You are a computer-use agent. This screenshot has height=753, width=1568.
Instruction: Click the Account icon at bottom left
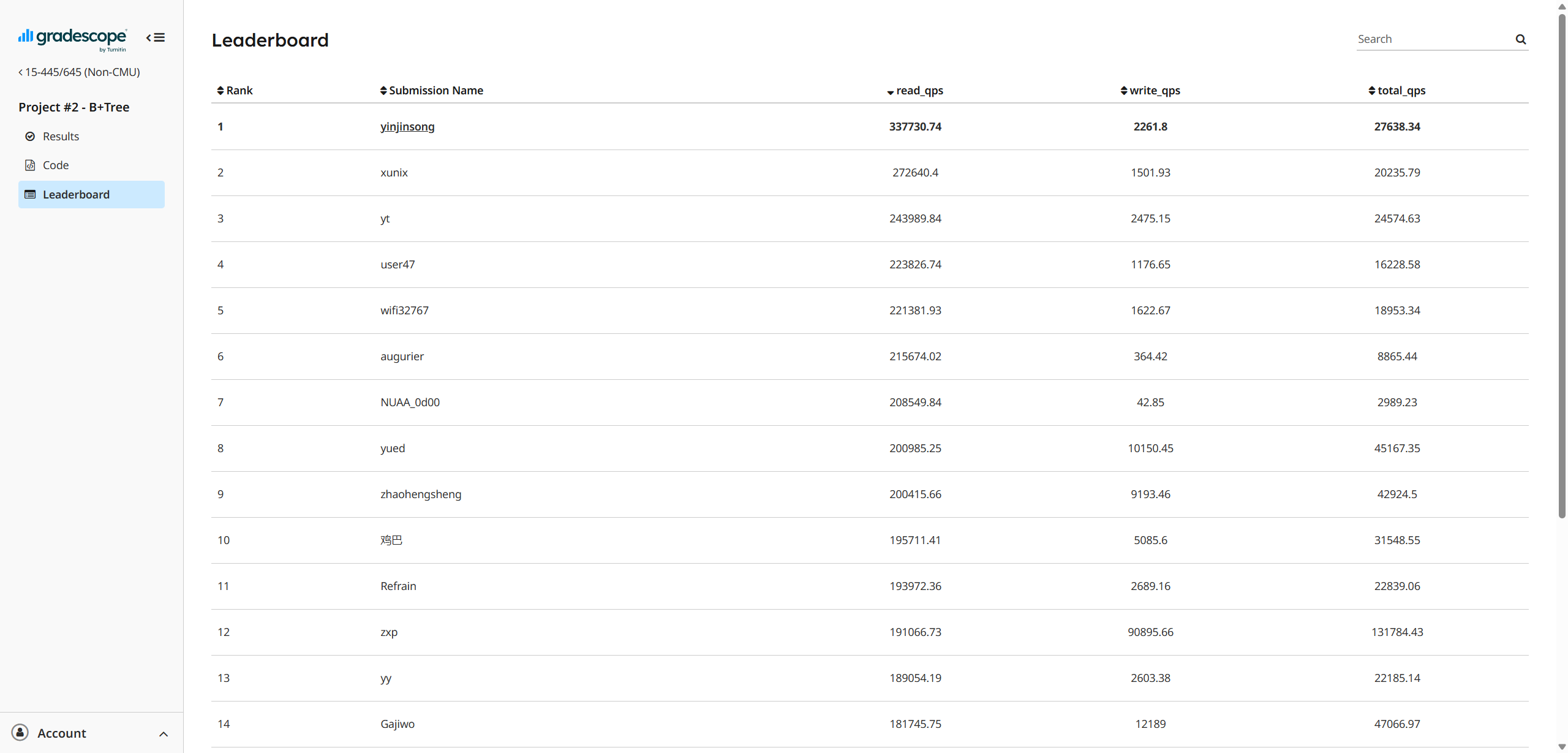[19, 733]
